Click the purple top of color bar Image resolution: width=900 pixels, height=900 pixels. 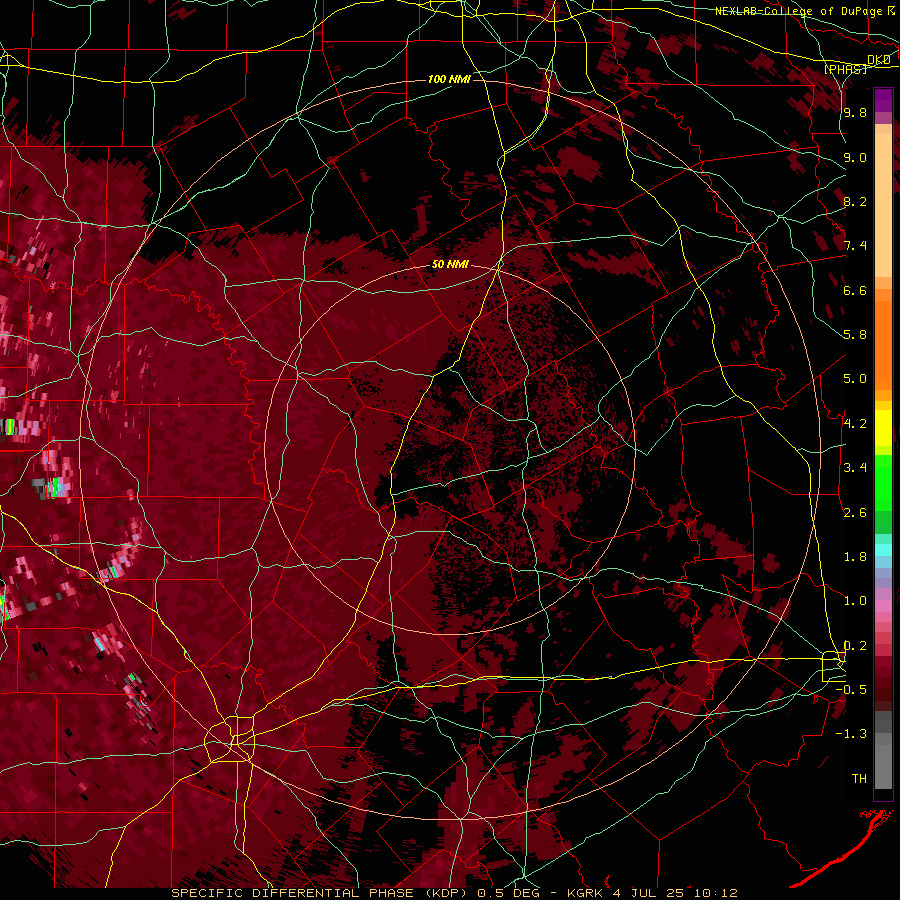point(883,100)
